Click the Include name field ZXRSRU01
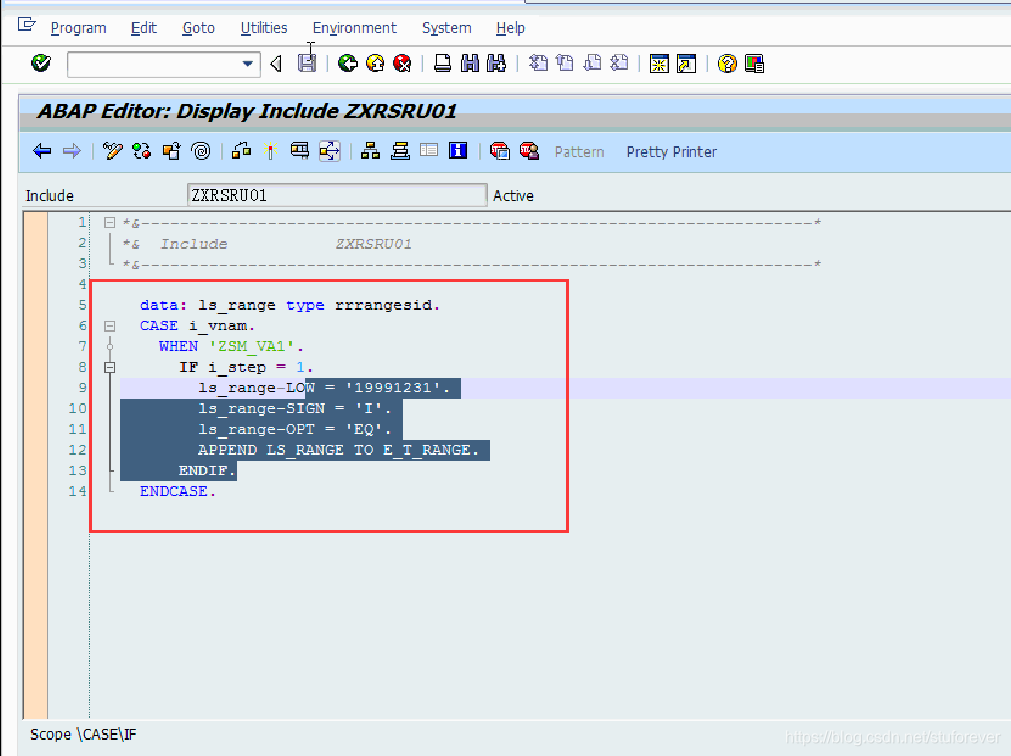This screenshot has width=1011, height=756. (337, 195)
